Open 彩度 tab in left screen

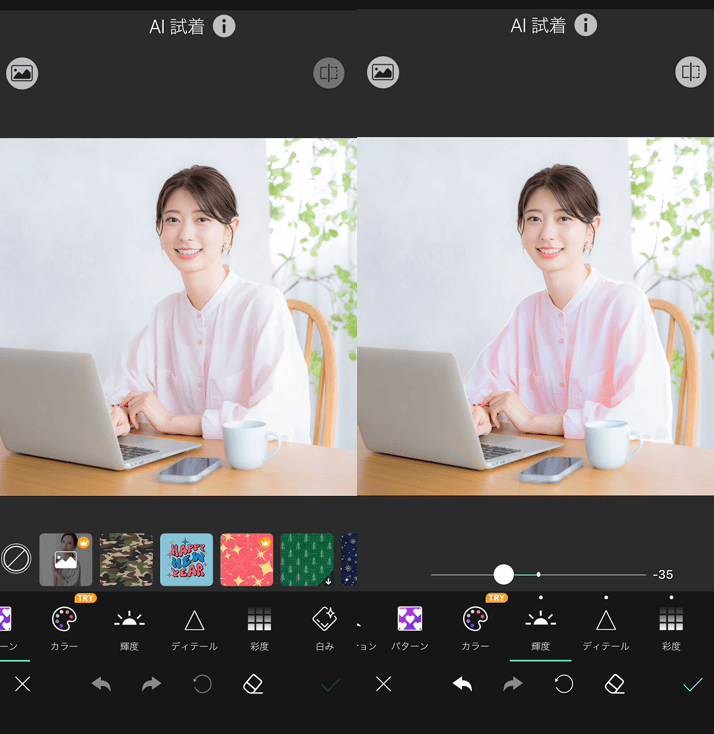tap(259, 628)
